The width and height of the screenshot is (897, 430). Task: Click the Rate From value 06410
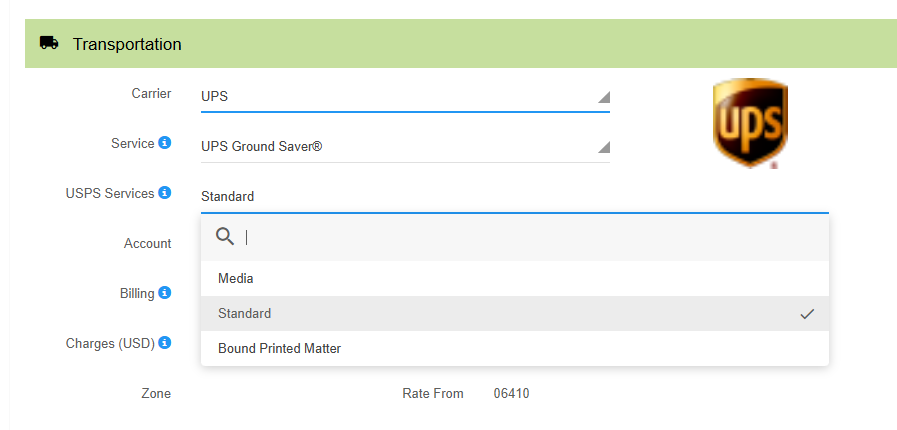[x=511, y=393]
